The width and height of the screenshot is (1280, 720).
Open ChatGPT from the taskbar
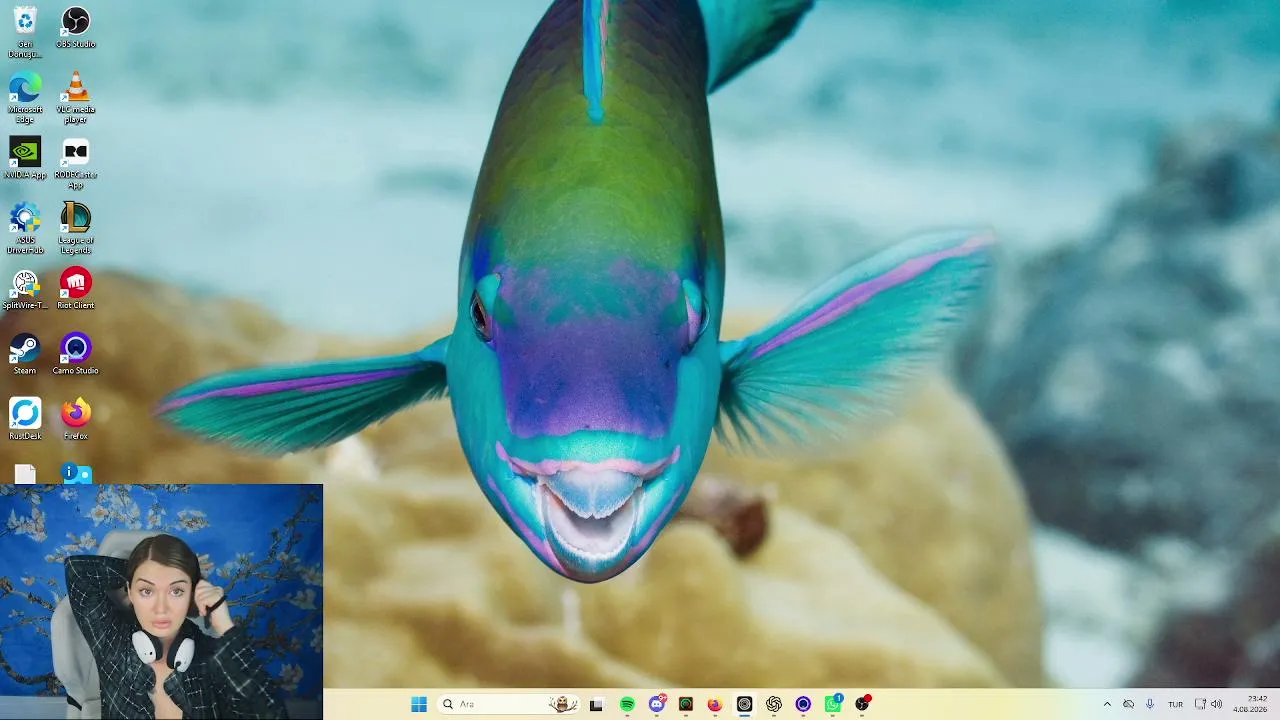pos(774,704)
